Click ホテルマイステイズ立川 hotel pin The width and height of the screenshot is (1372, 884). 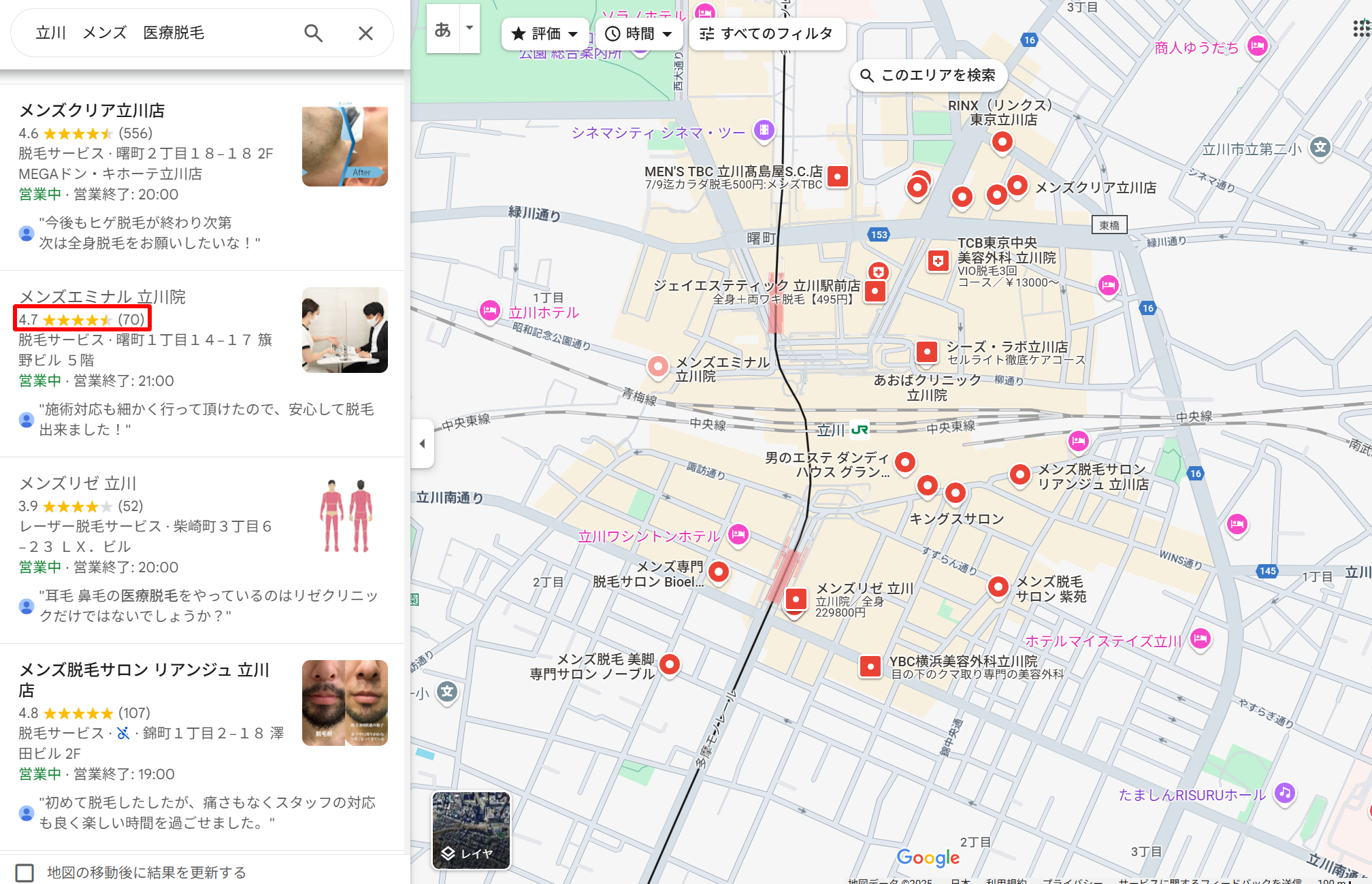pos(1200,639)
